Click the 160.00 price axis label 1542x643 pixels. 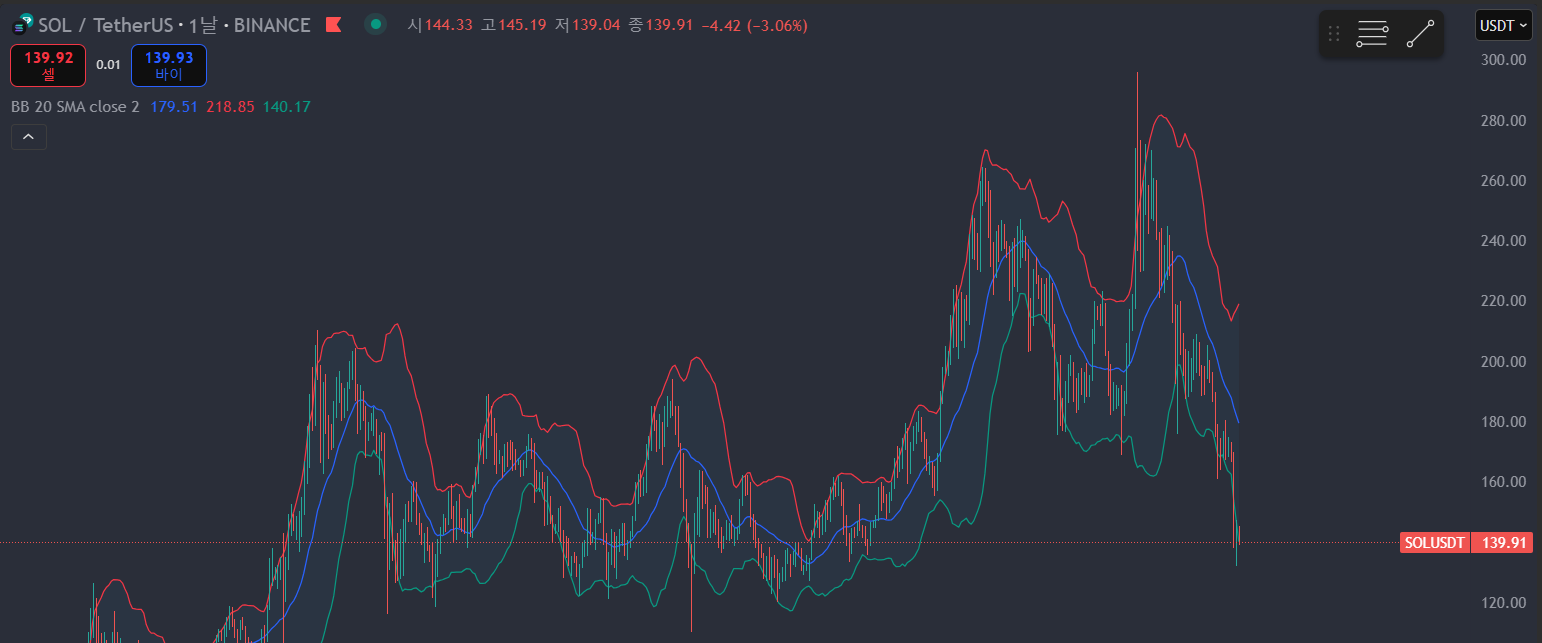(1503, 482)
